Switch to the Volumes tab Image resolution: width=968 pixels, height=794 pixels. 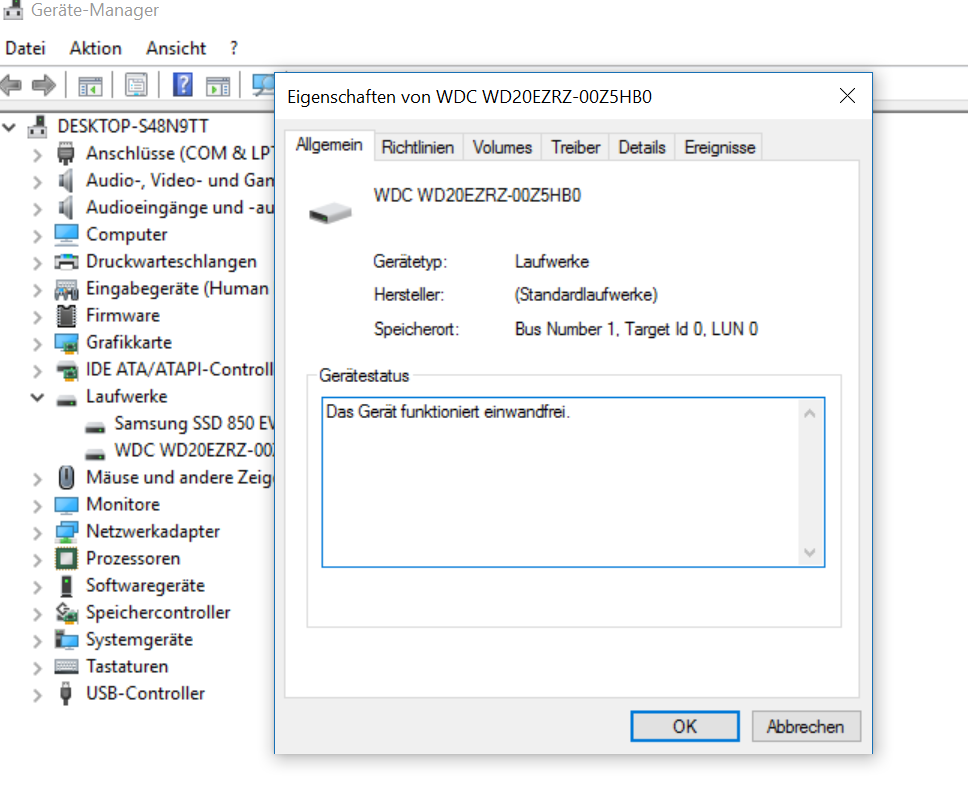[502, 148]
